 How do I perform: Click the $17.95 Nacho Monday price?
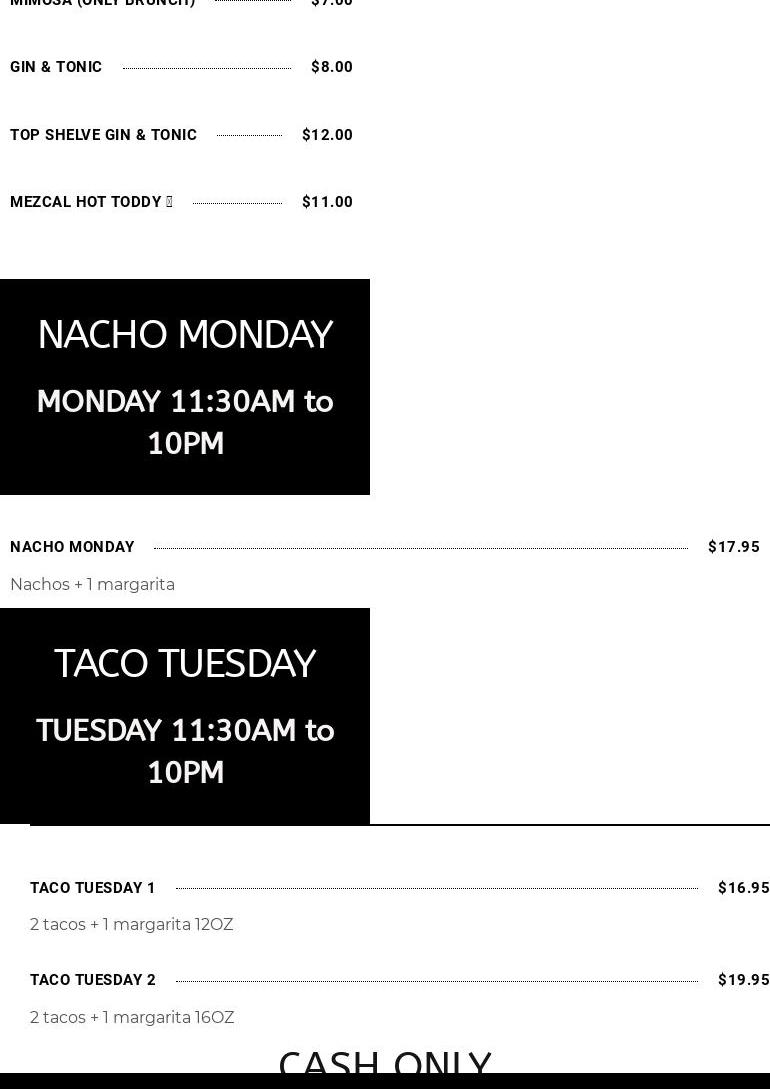[x=733, y=547]
